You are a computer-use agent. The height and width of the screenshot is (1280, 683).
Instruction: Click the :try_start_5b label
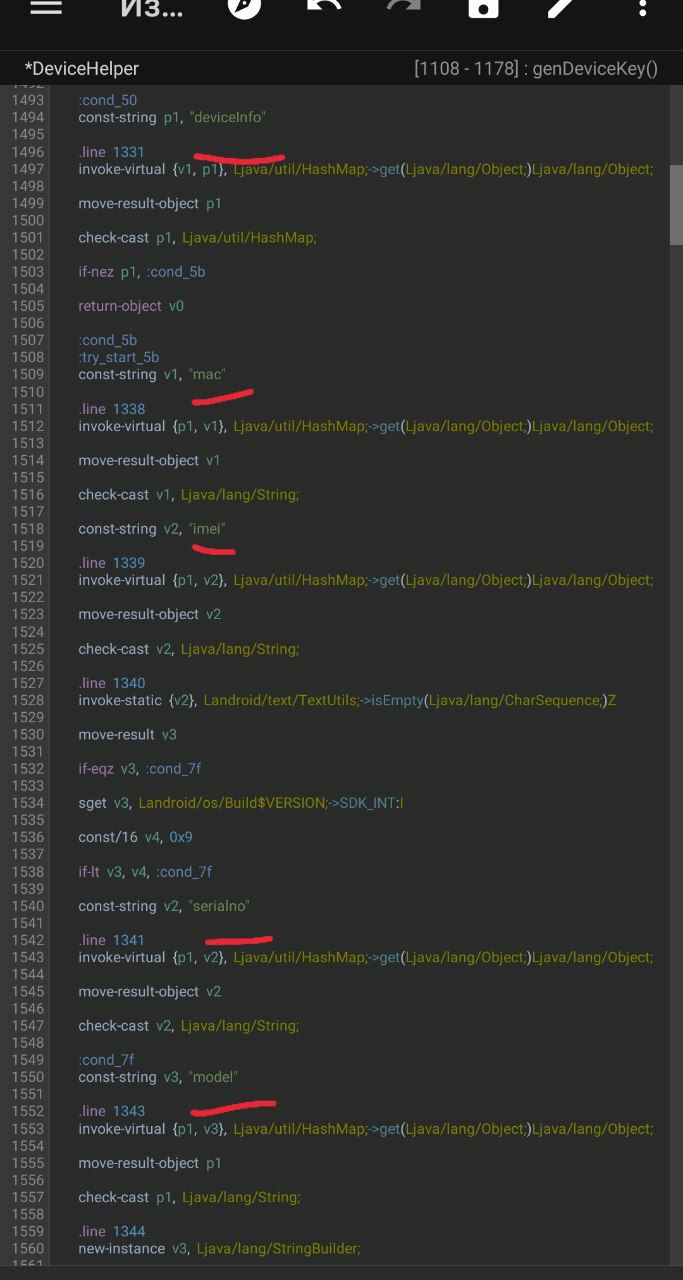click(119, 357)
